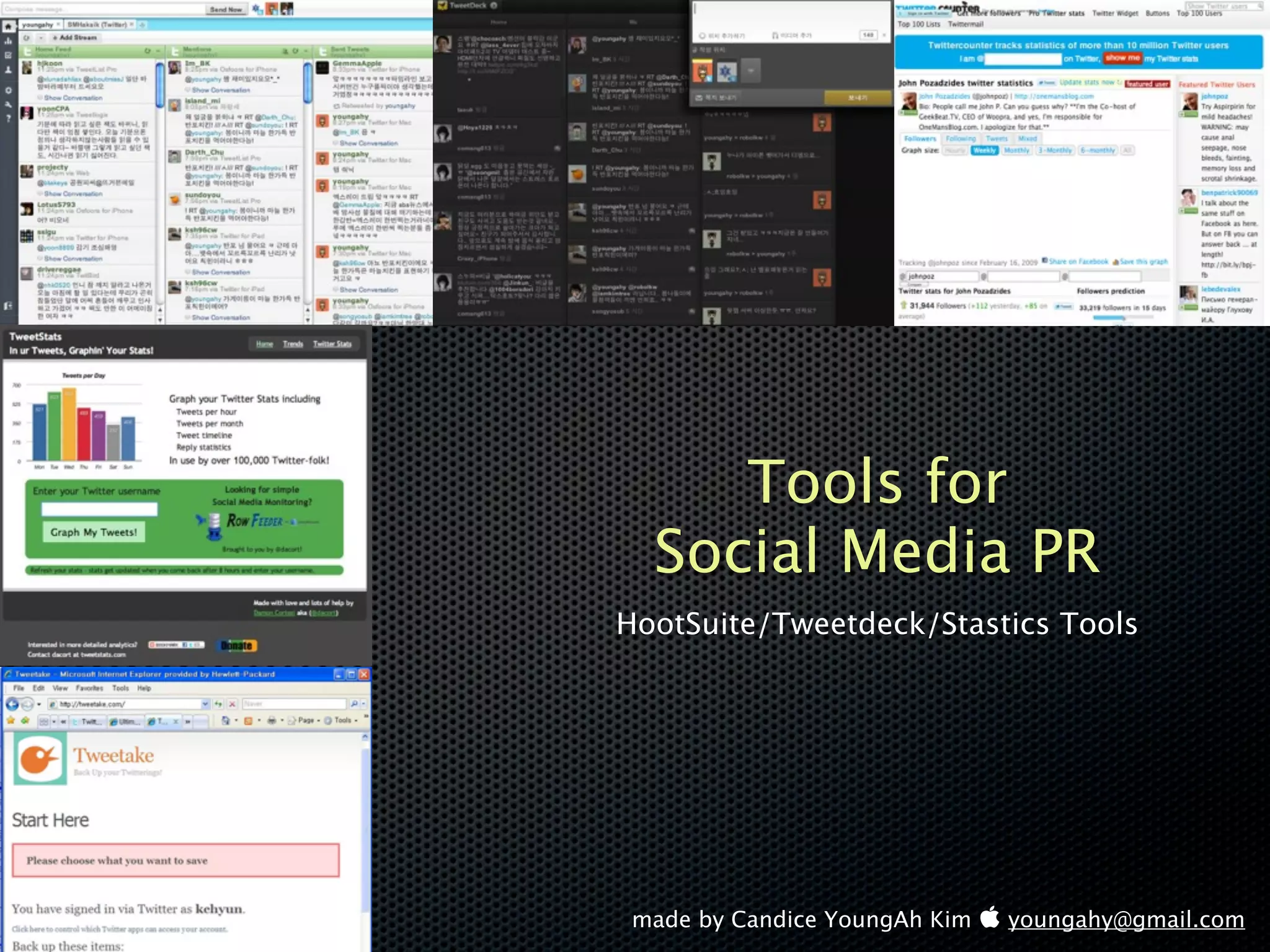Click TweetDeck title-bar app icon
The image size is (1270, 952).
coord(442,6)
